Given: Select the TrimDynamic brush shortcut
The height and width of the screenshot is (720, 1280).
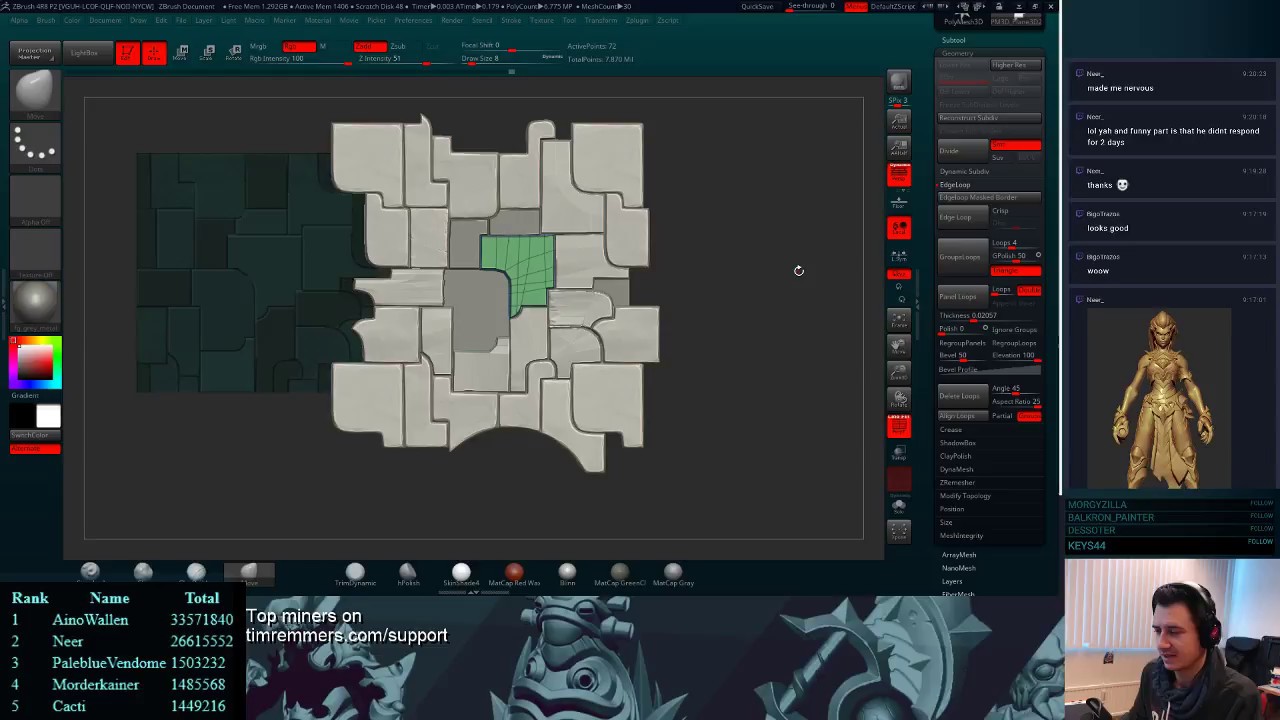Looking at the screenshot, I should point(355,574).
